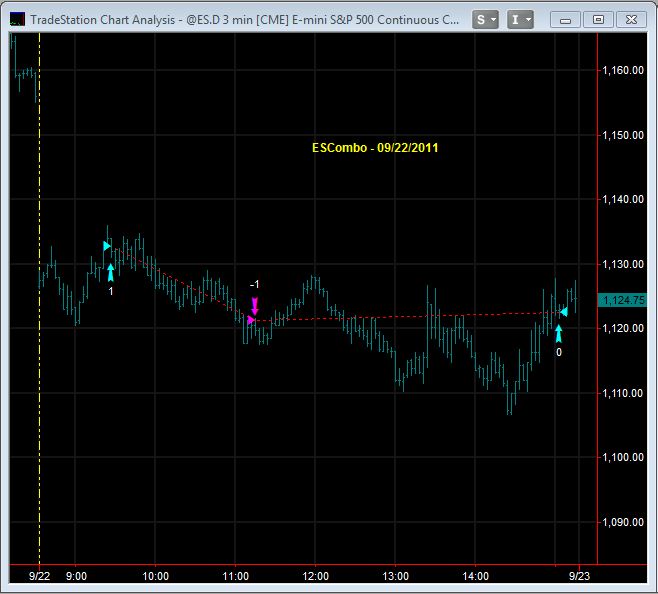Click the 12:00 label on the time axis
Viewport: 658px width, 594px height.
coord(315,576)
